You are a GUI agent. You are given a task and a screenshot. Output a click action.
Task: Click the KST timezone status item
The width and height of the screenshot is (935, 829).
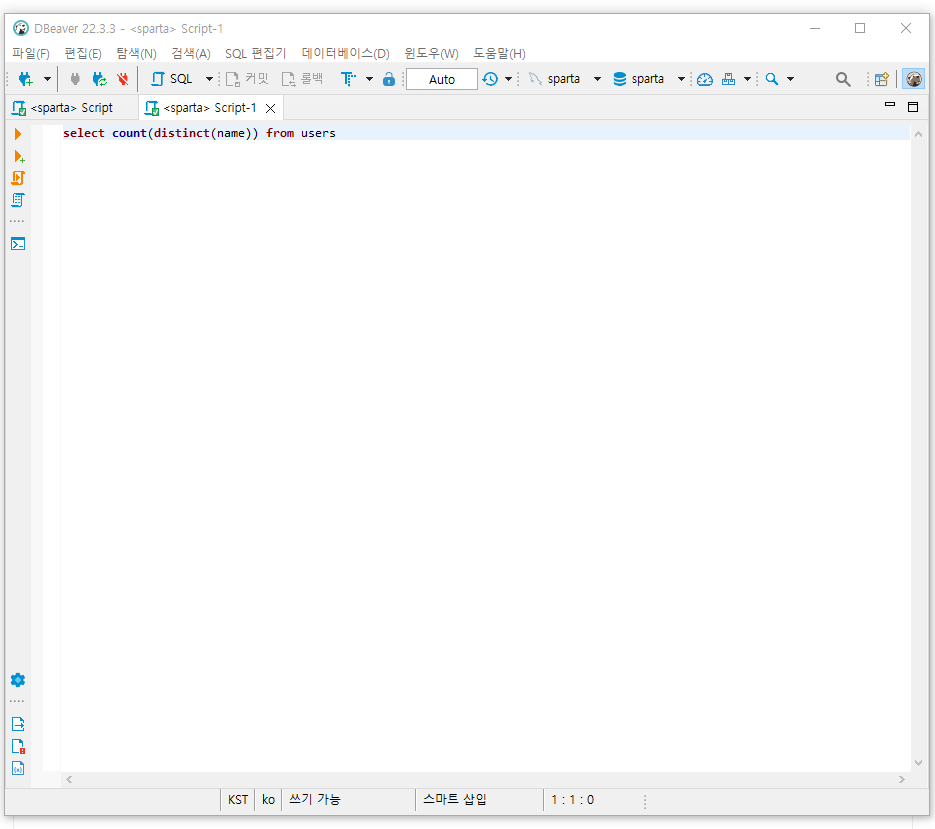238,800
